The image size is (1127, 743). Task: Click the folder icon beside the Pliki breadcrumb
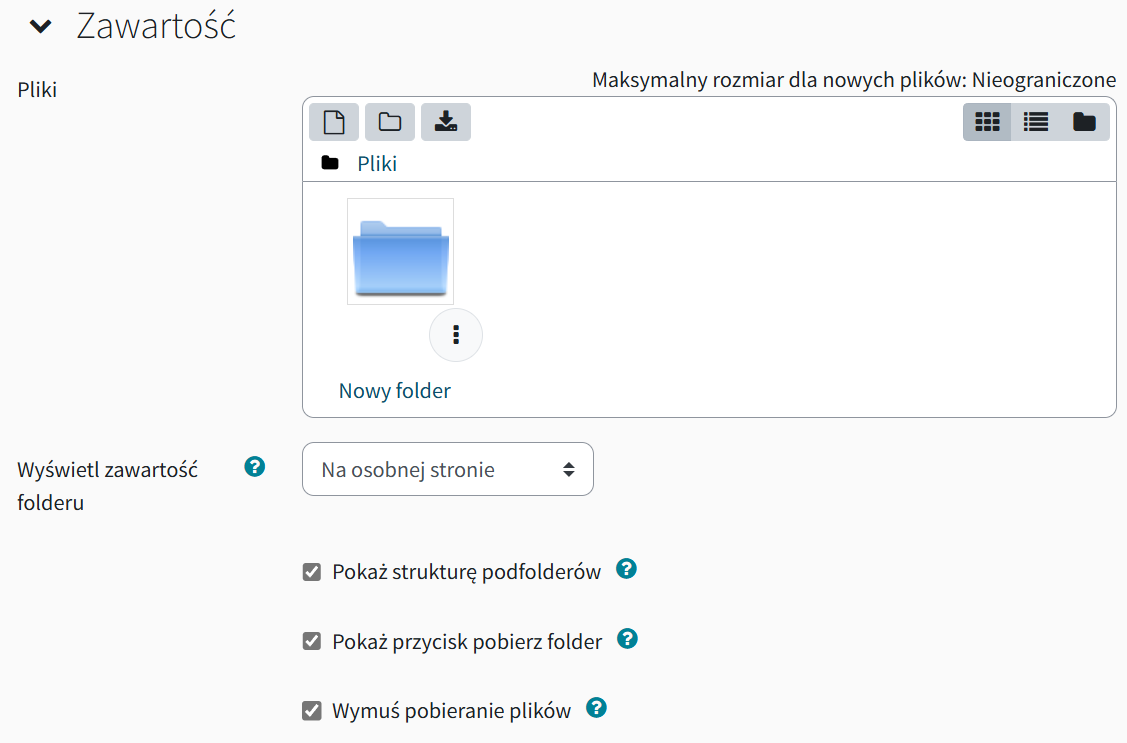pyautogui.click(x=330, y=163)
